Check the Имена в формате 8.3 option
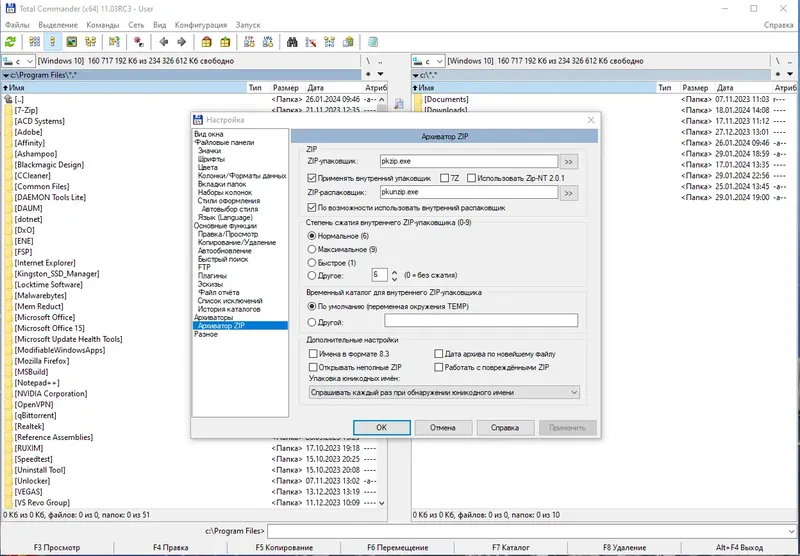 313,353
